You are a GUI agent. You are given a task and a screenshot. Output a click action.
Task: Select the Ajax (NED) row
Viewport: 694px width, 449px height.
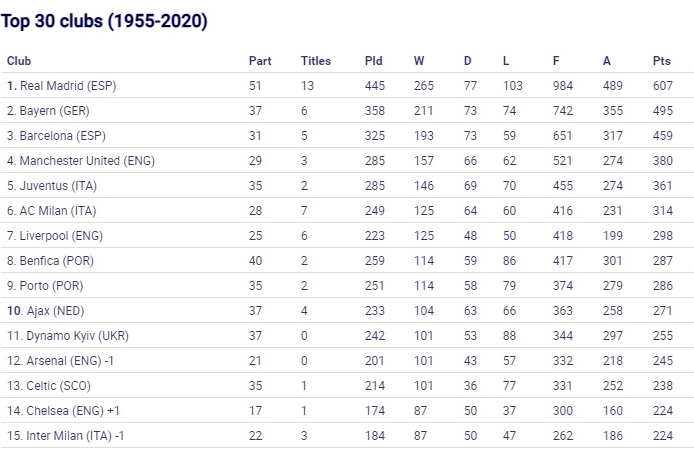click(x=347, y=310)
